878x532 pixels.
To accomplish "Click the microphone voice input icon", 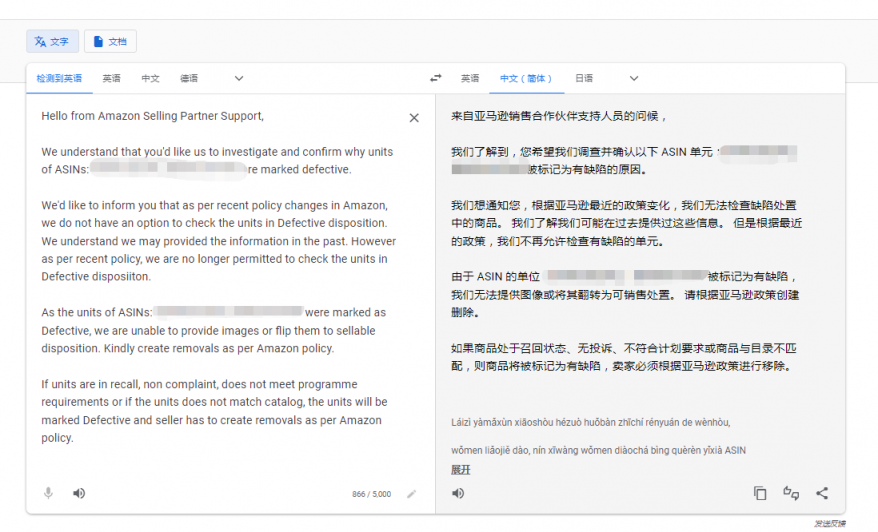I will [x=49, y=493].
